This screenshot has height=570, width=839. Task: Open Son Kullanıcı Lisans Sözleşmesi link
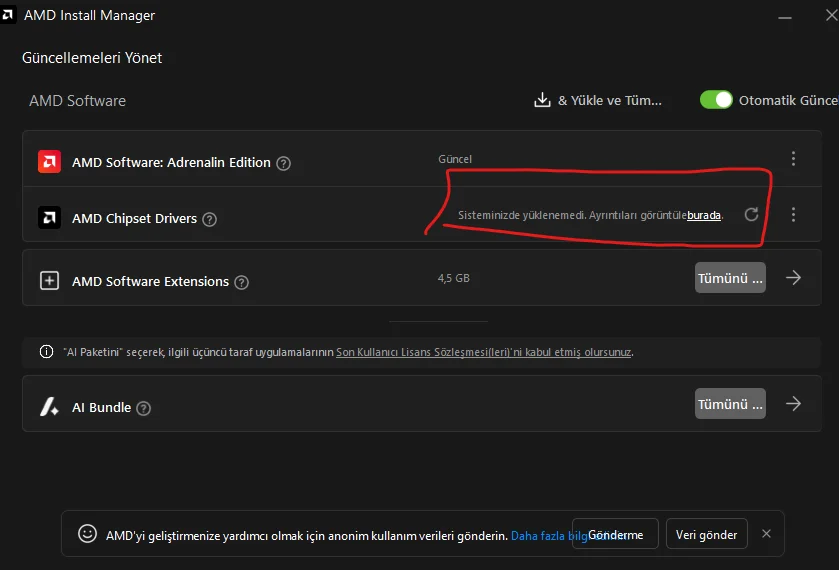click(483, 352)
